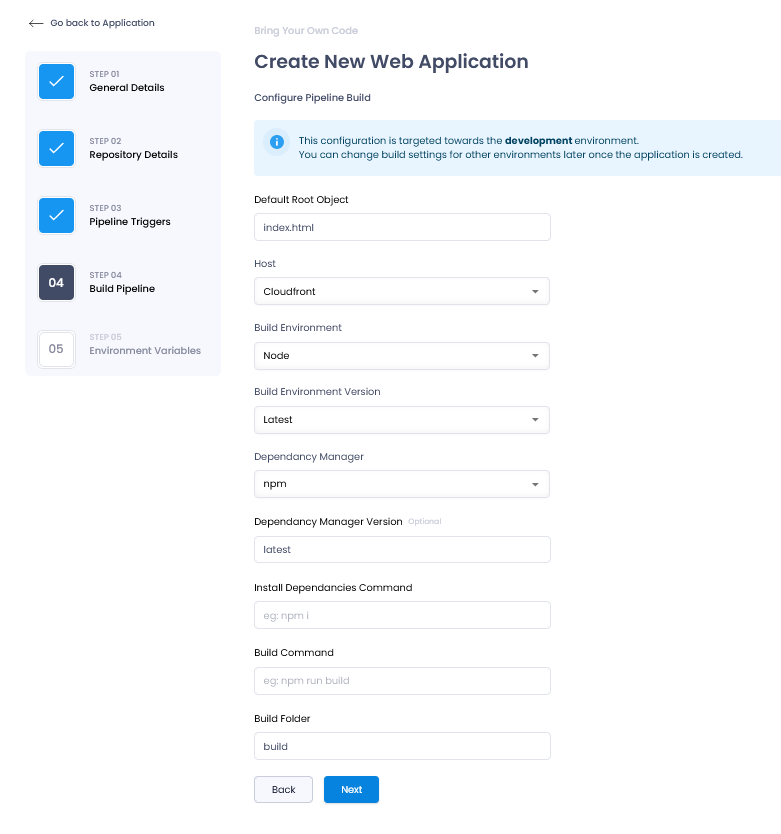Screen dimensions: 781x834
Task: Select the 04 Build Pipeline step badge
Action: [x=56, y=282]
